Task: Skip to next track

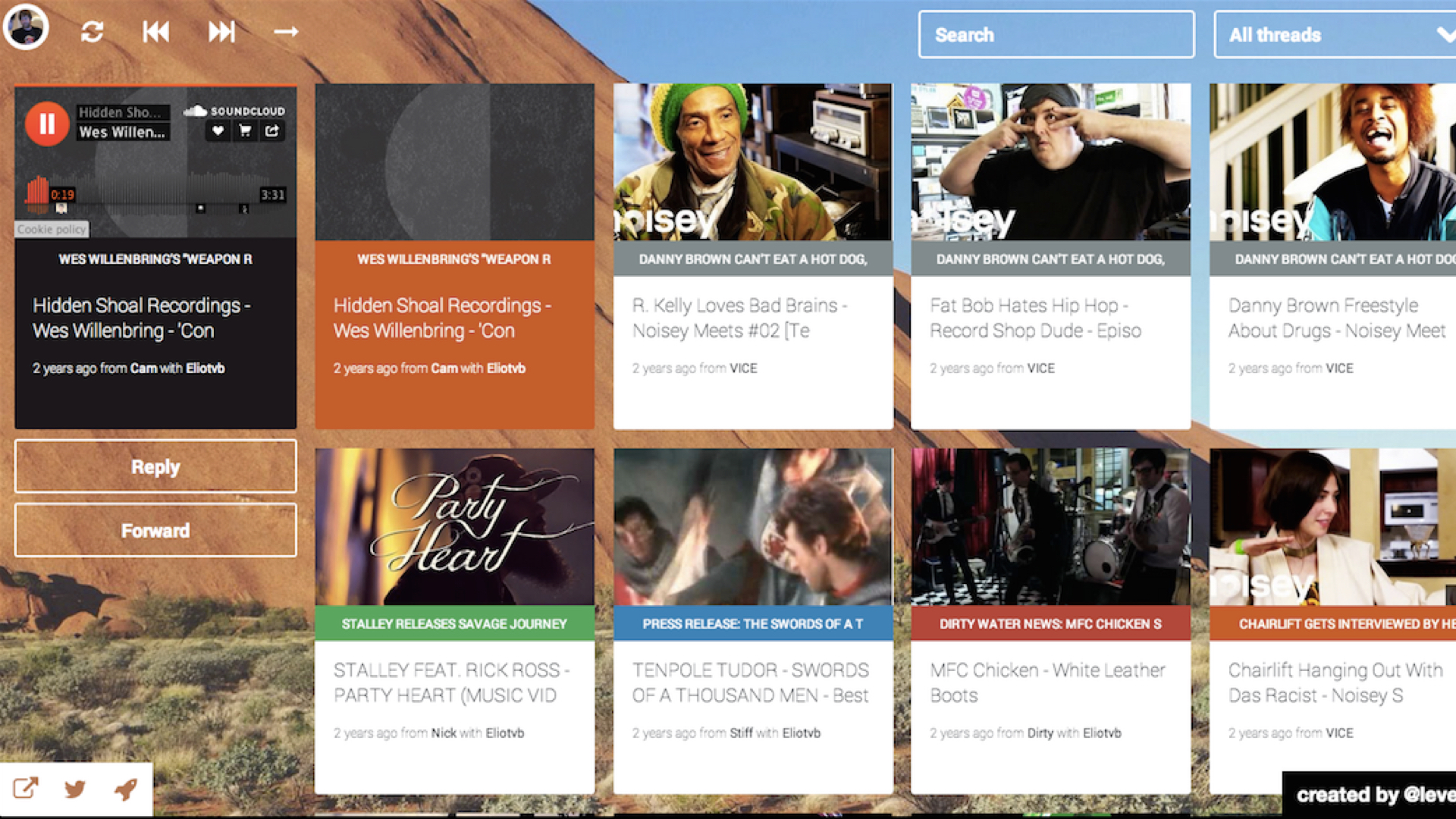Action: pyautogui.click(x=221, y=32)
